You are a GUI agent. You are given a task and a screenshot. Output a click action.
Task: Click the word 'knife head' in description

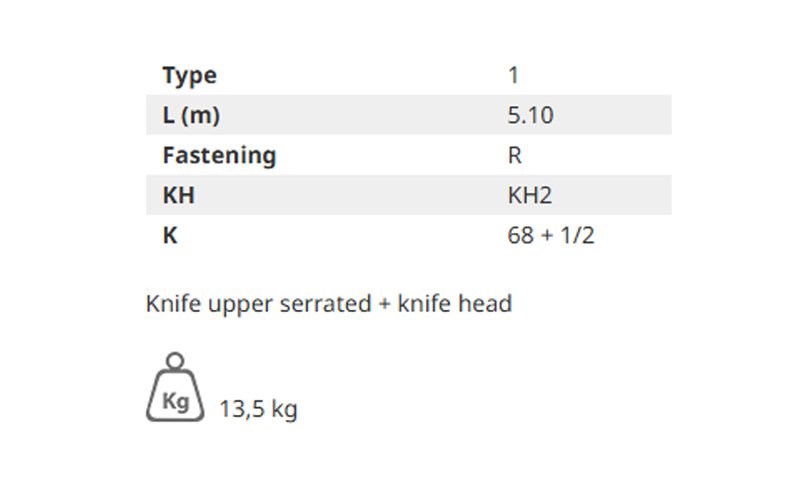[455, 304]
